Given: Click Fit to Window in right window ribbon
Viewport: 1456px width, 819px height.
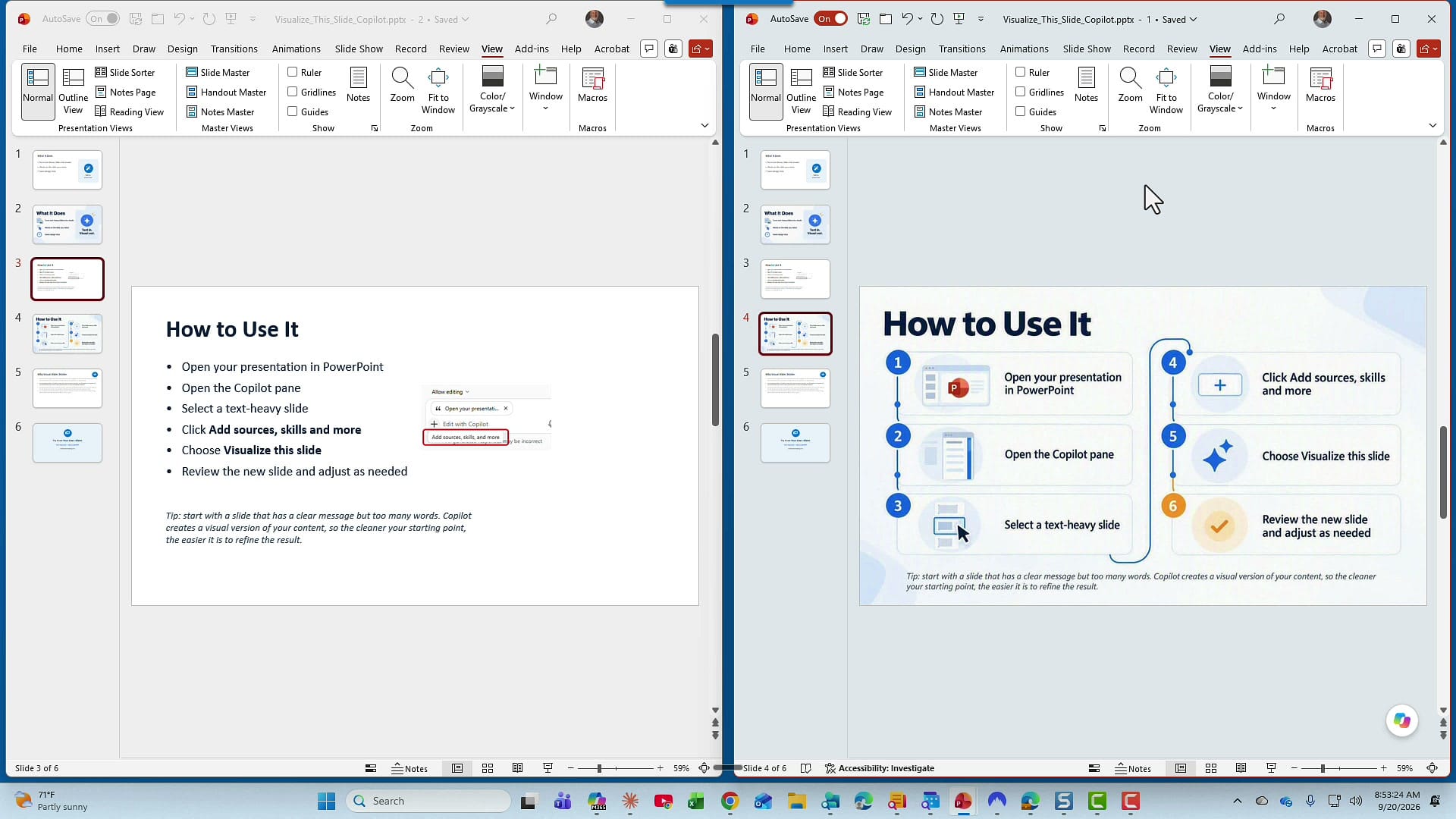Looking at the screenshot, I should [1166, 90].
